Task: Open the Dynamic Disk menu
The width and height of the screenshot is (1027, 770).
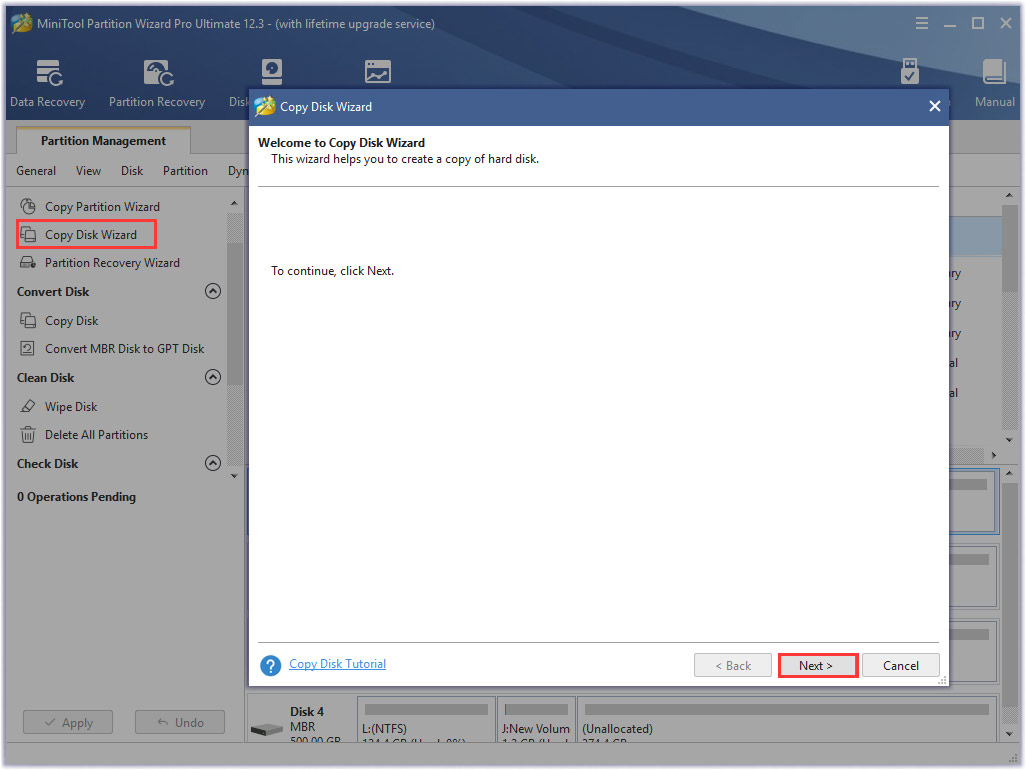Action: [238, 171]
